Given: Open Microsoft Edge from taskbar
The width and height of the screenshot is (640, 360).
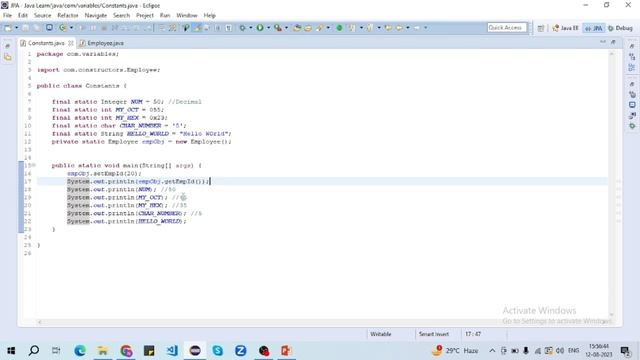Looking at the screenshot, I should 80,351.
